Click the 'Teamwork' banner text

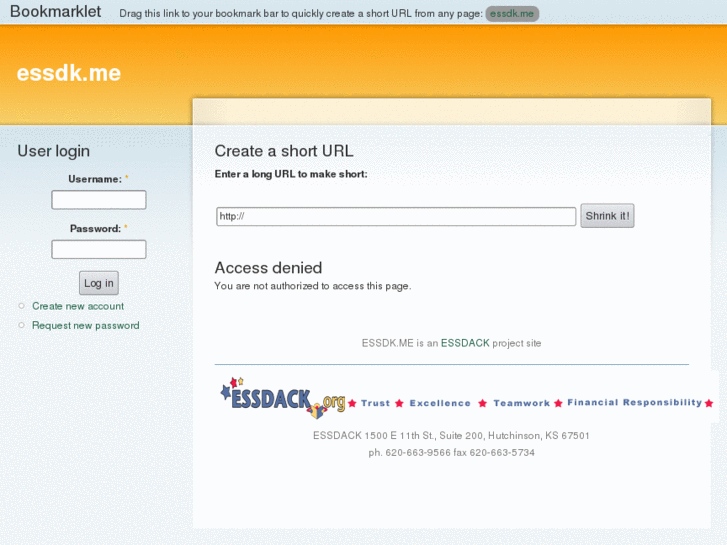522,403
